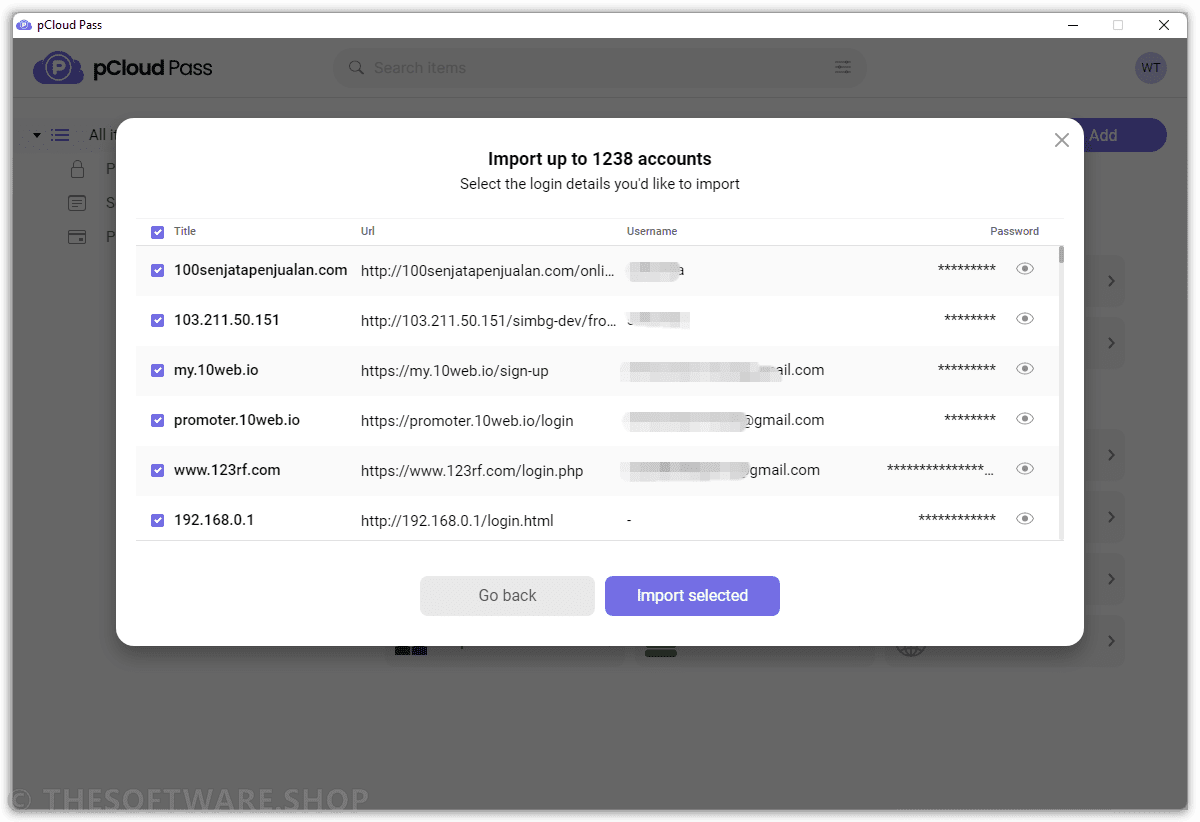Viewport: 1200px width, 822px height.
Task: Click the pCloud Pass logo icon
Action: (58, 68)
